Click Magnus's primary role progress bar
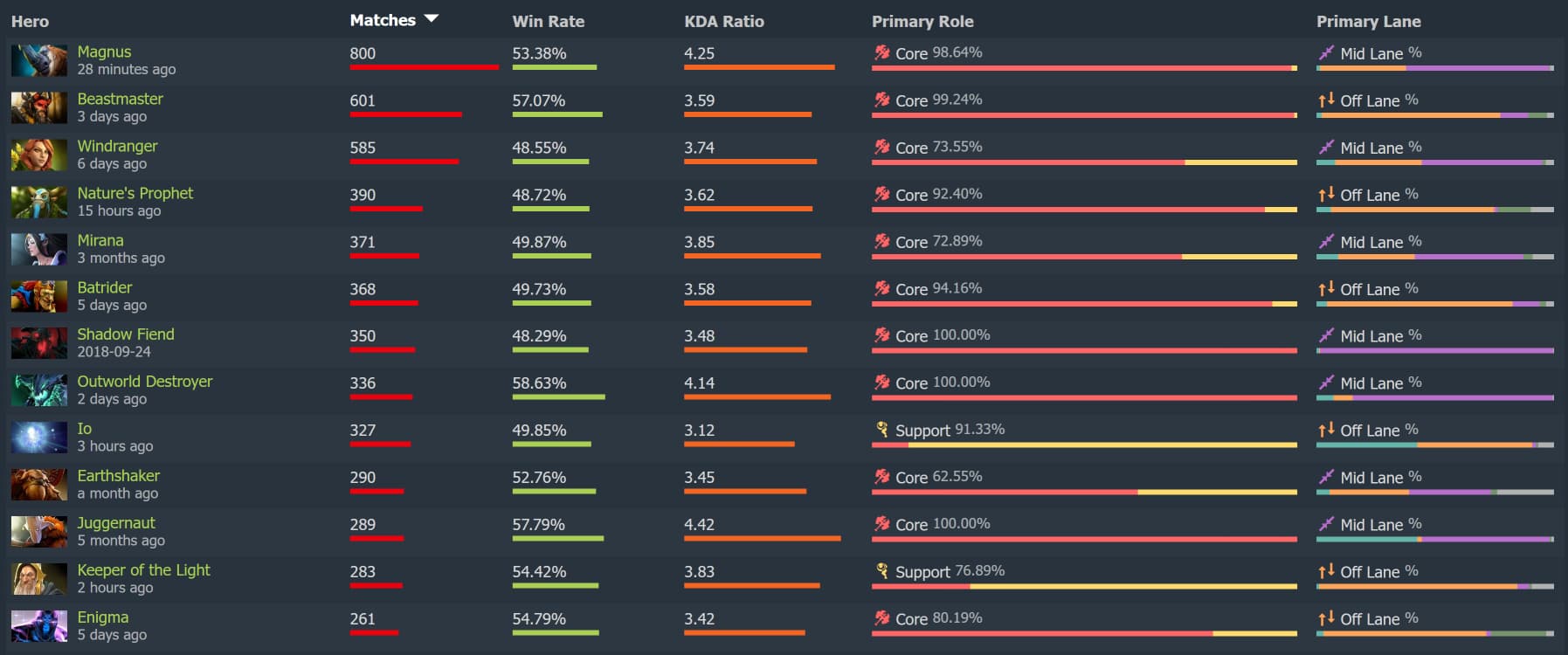 coord(1083,65)
